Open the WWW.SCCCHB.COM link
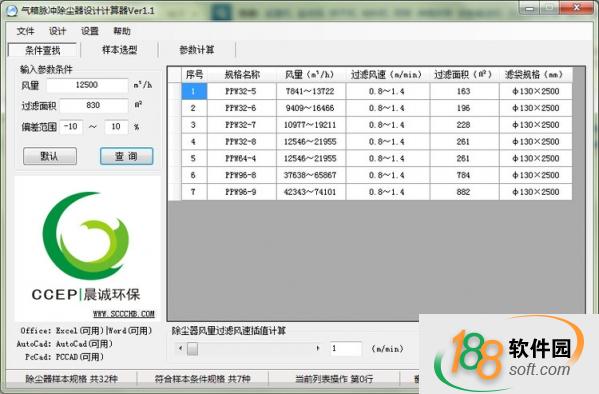Image resolution: width=599 pixels, height=394 pixels. [x=124, y=314]
